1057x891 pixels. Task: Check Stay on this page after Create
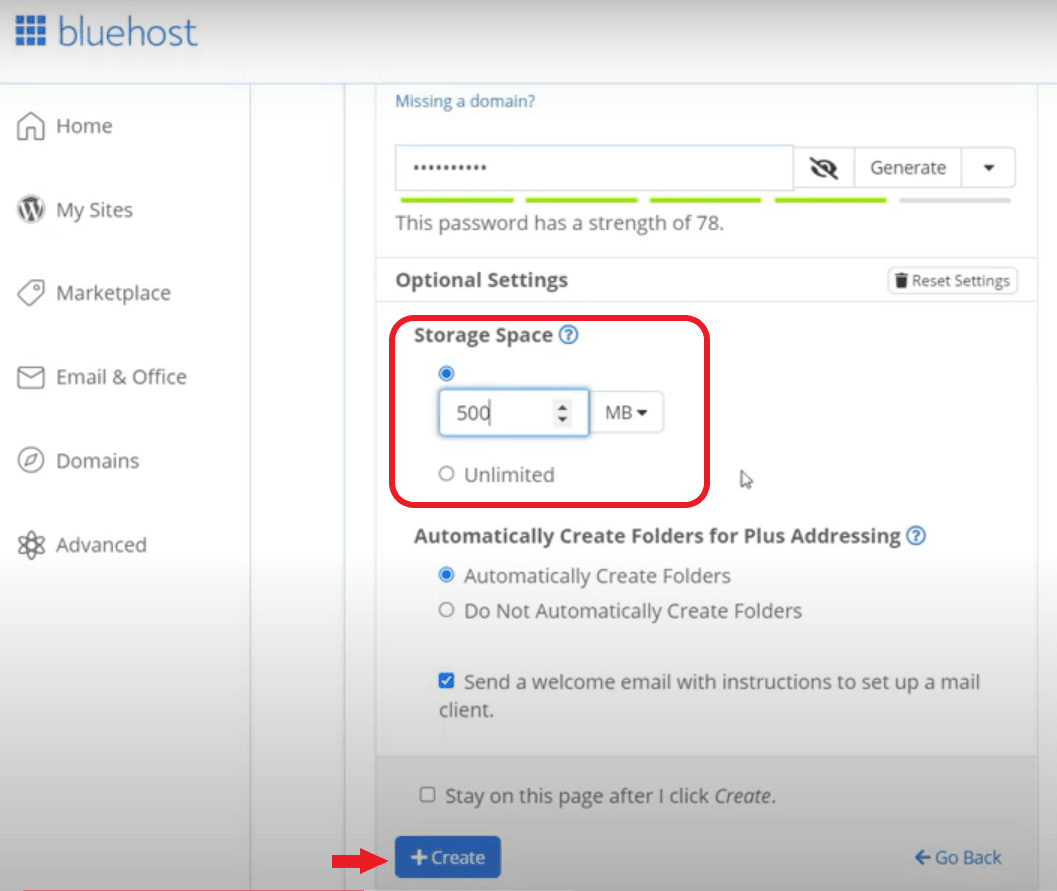[x=427, y=794]
